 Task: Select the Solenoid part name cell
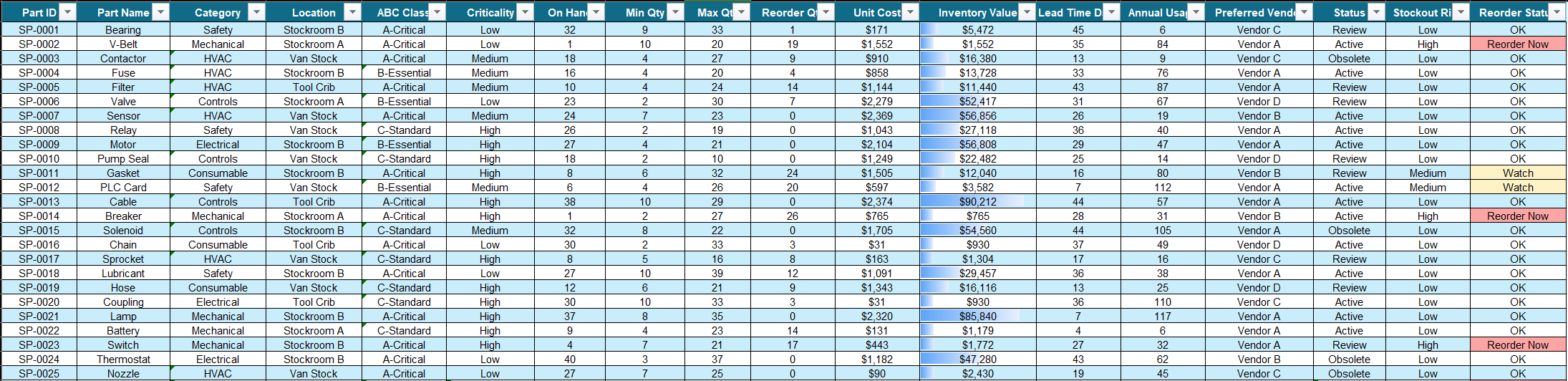pos(123,231)
